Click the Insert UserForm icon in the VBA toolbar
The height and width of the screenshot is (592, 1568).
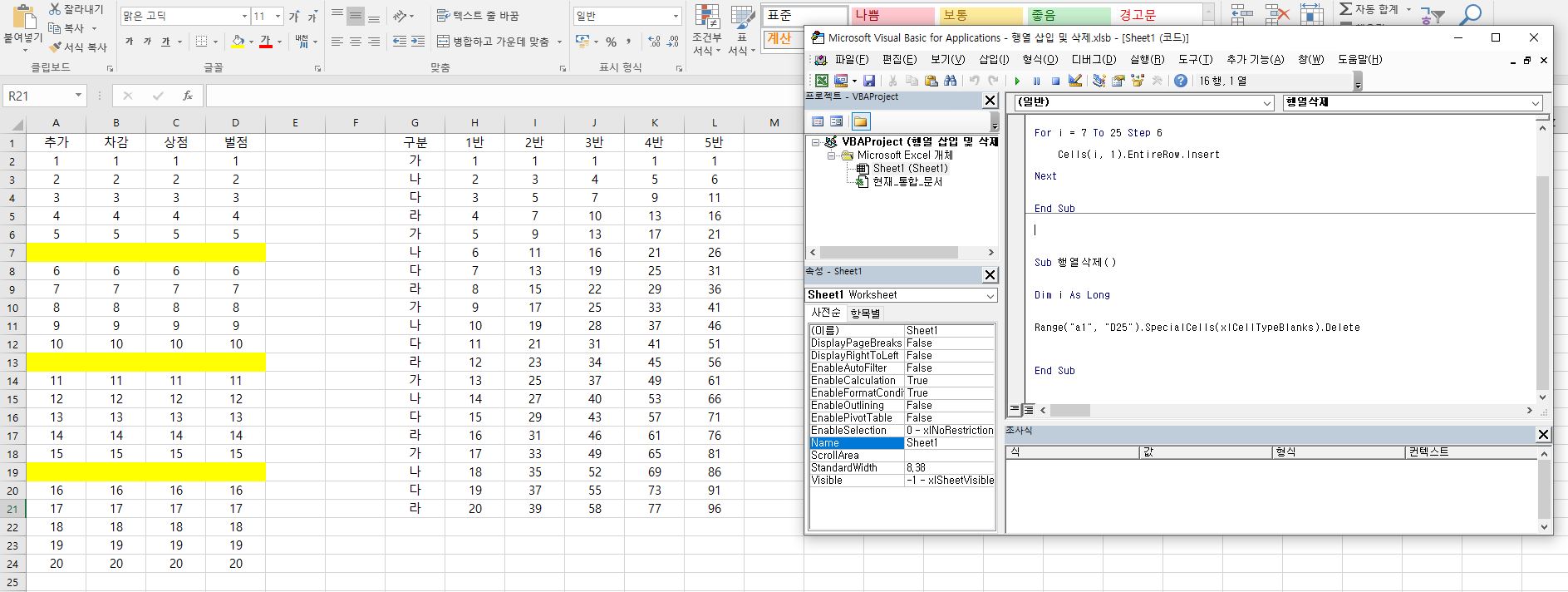[x=841, y=81]
